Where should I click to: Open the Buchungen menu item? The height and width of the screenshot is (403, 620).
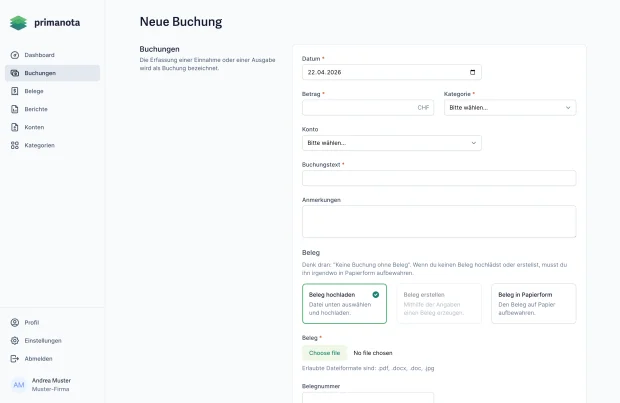[52, 73]
